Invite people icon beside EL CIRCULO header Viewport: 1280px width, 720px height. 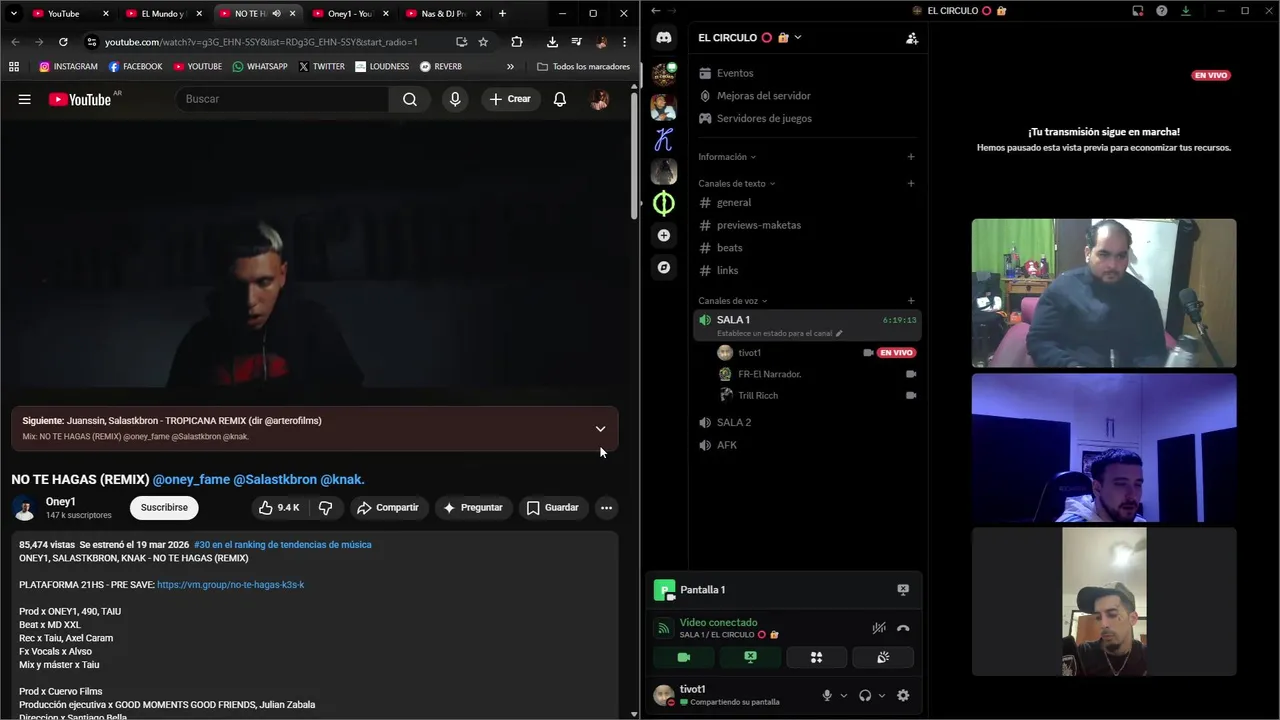point(911,38)
